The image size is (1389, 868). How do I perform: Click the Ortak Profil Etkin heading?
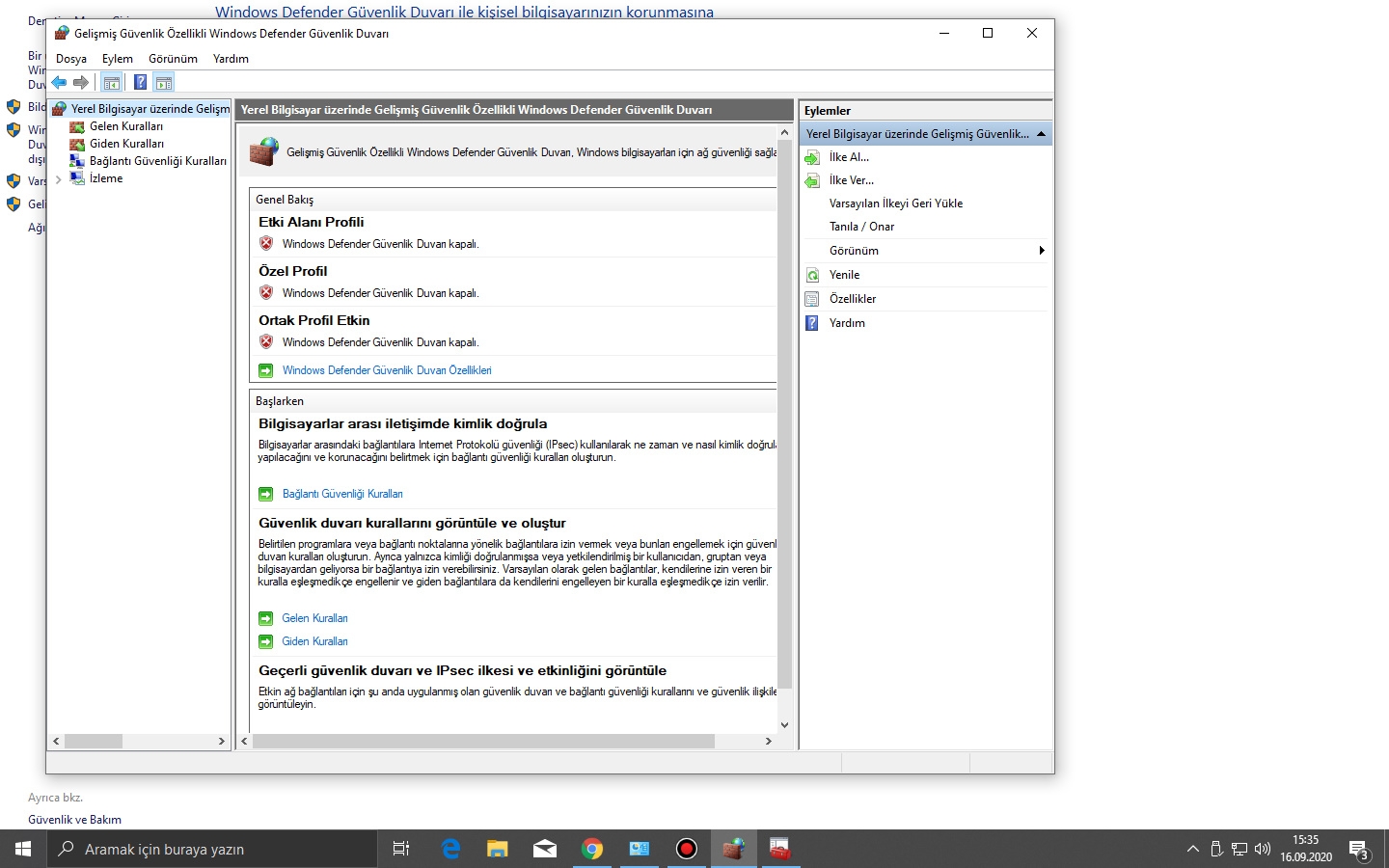click(x=313, y=320)
